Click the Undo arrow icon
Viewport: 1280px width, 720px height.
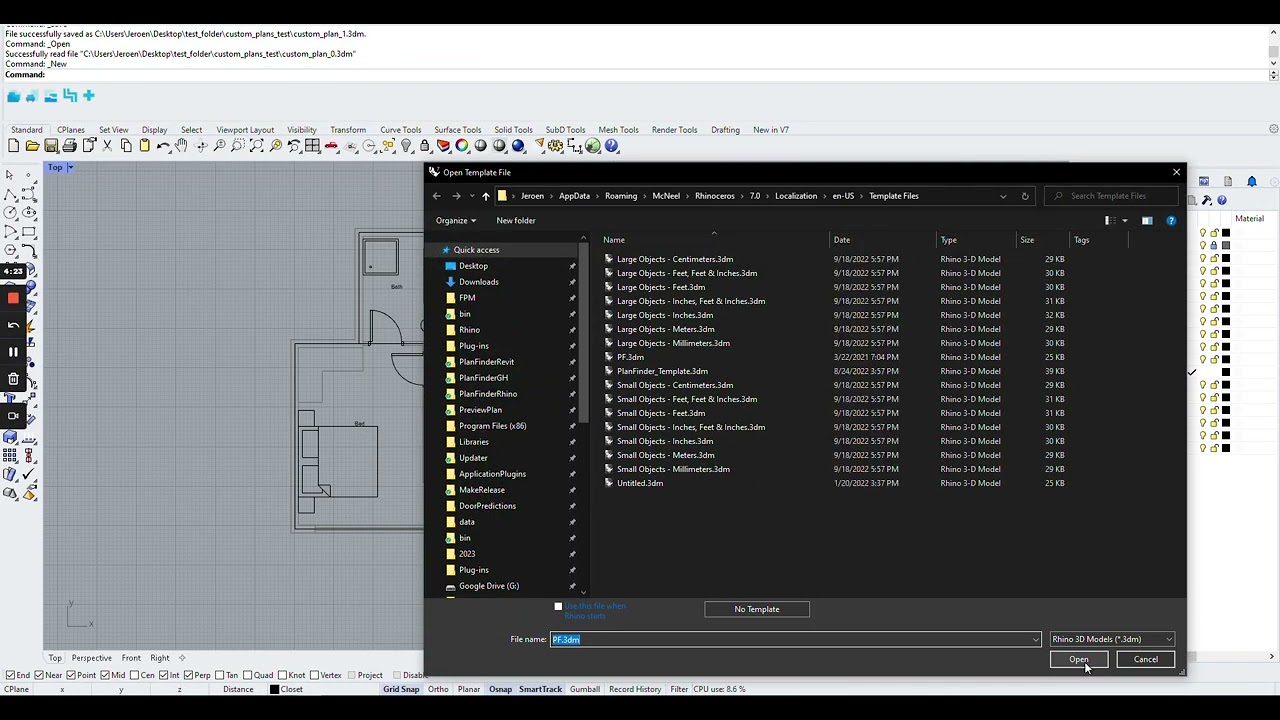pyautogui.click(x=163, y=146)
